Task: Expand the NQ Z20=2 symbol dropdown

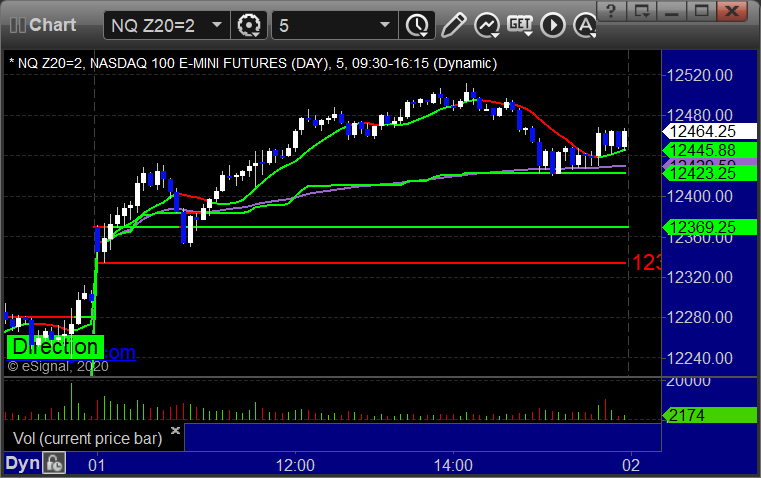Action: pyautogui.click(x=217, y=25)
